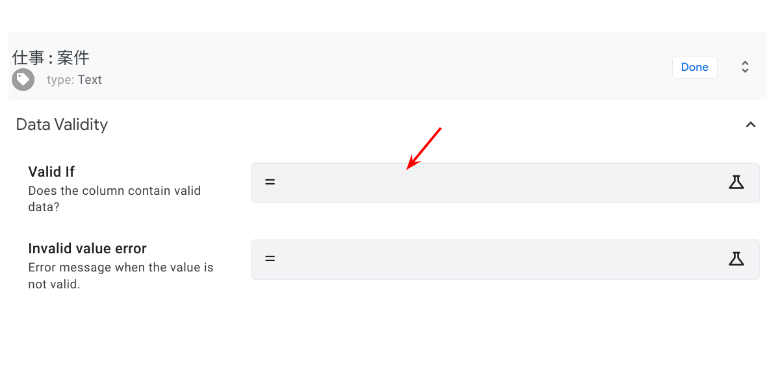Open flask icon in Invalid value error field
The image size is (767, 380).
coord(736,258)
